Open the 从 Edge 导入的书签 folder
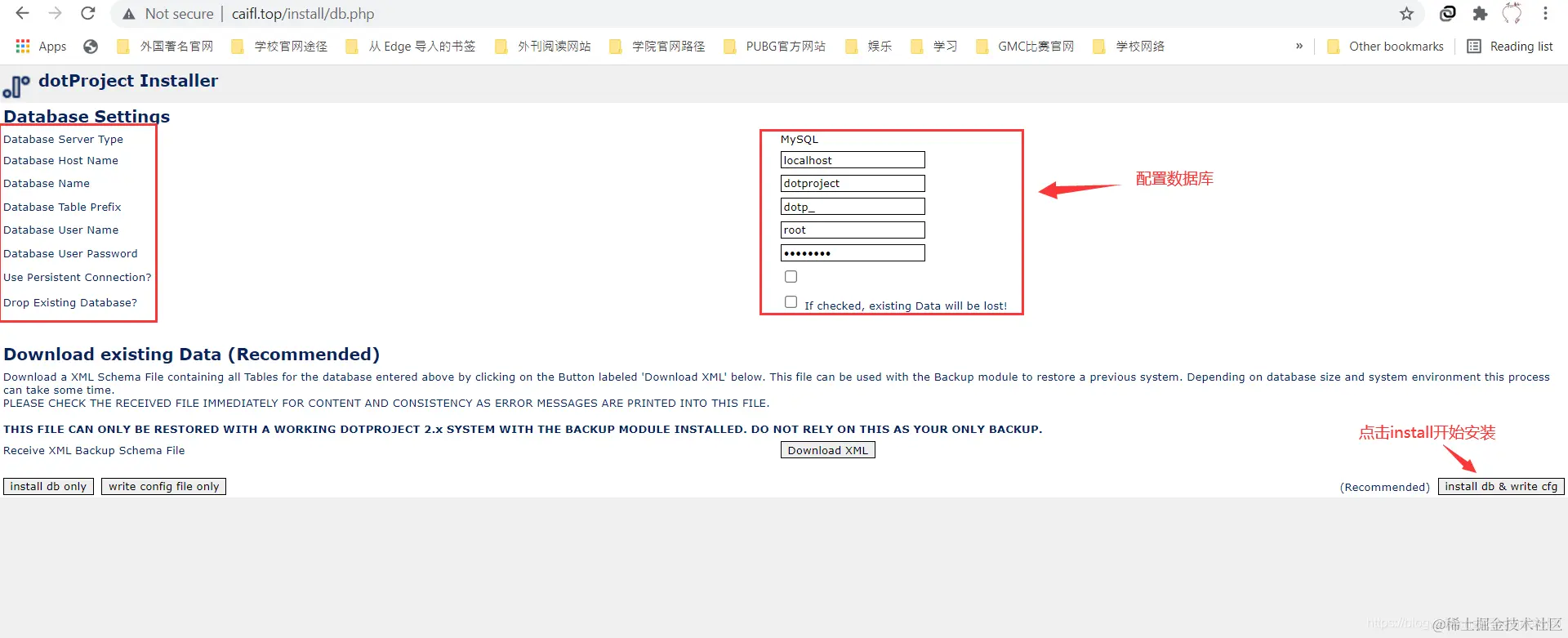Screen dimensions: 1568x638 click(x=411, y=47)
